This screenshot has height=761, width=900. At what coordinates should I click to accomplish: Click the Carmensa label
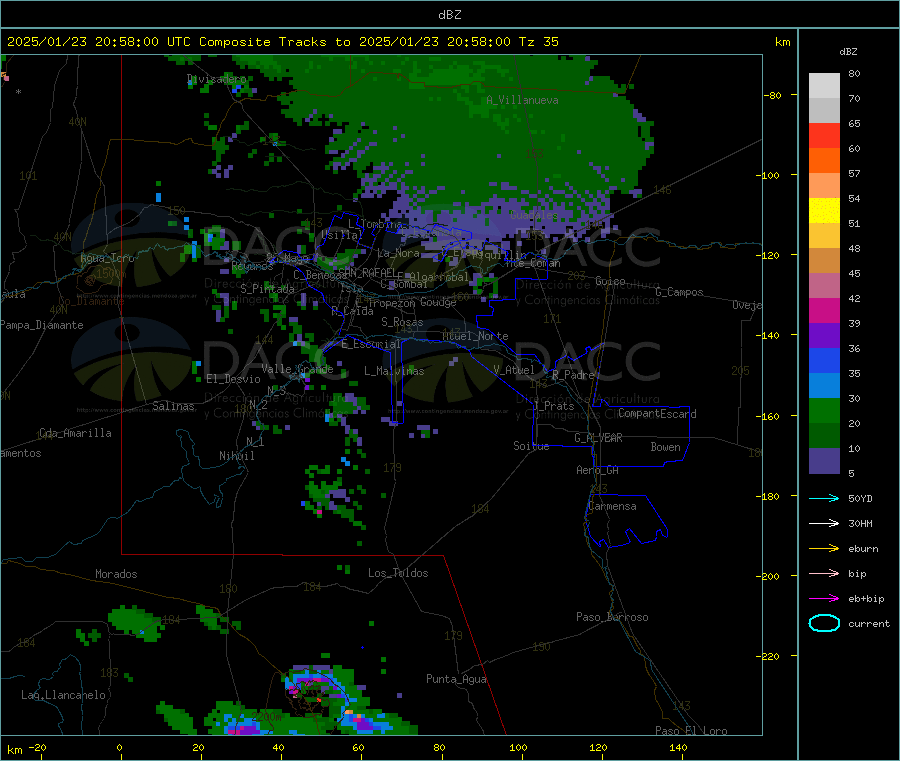pyautogui.click(x=612, y=507)
